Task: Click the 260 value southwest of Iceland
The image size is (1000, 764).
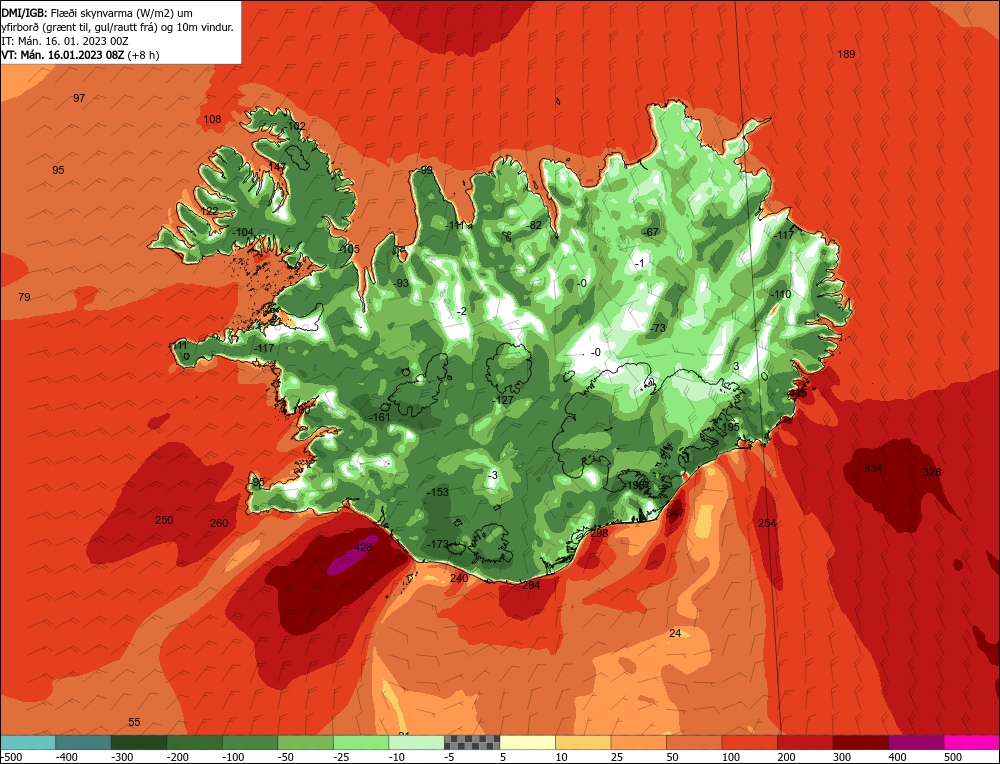Action: tap(219, 524)
